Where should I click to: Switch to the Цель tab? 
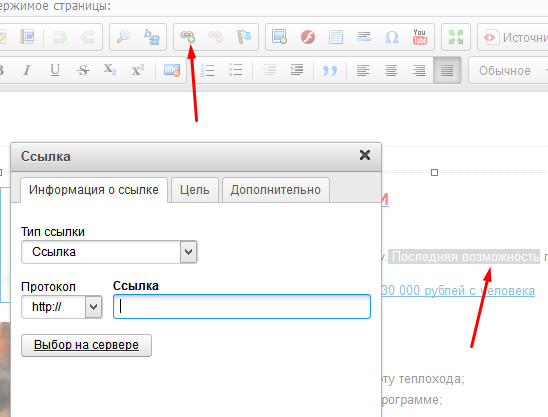(x=195, y=190)
